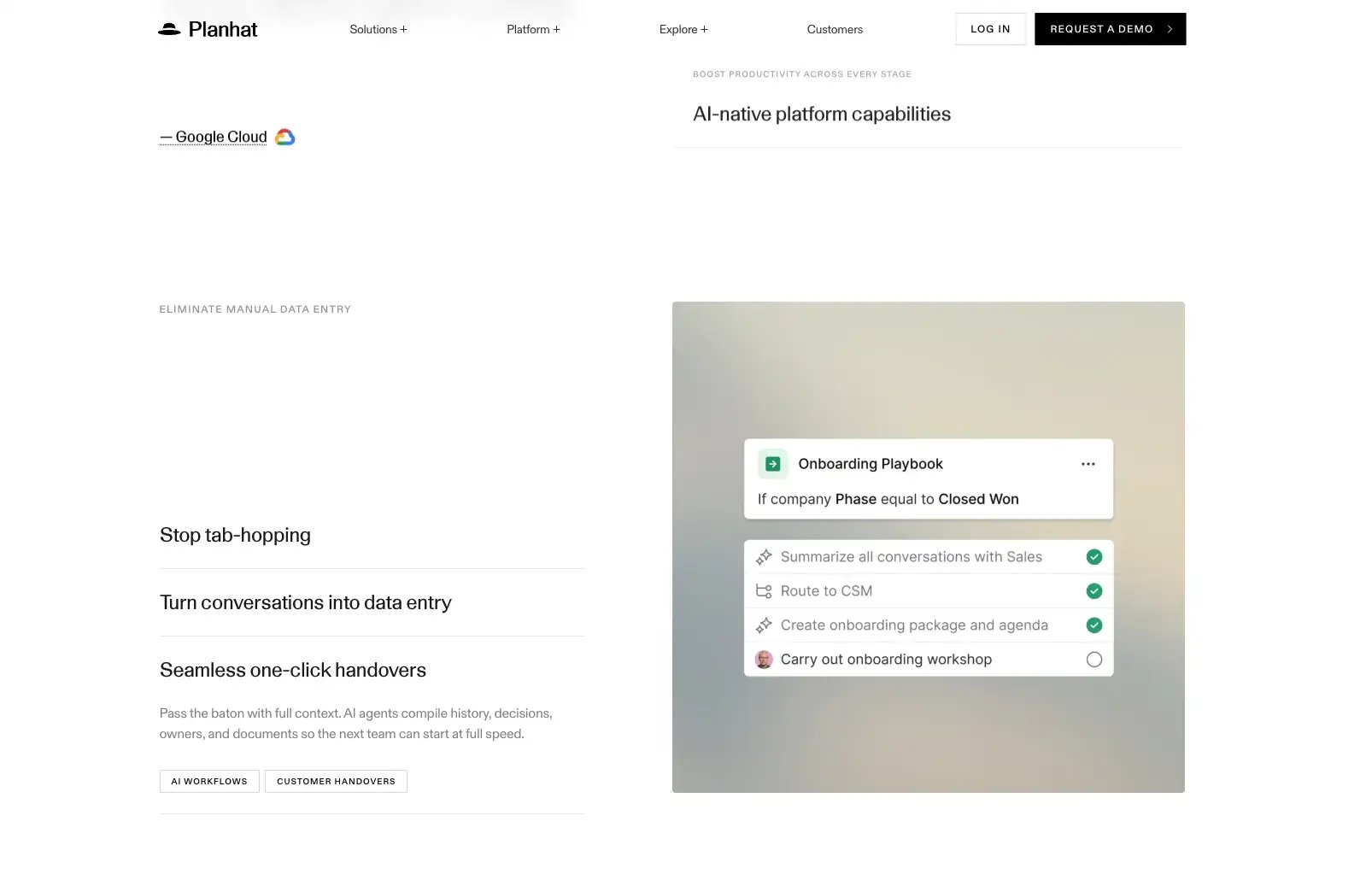Click the green Onboarding Playbook arrow icon
The image size is (1372, 886).
[x=772, y=464]
